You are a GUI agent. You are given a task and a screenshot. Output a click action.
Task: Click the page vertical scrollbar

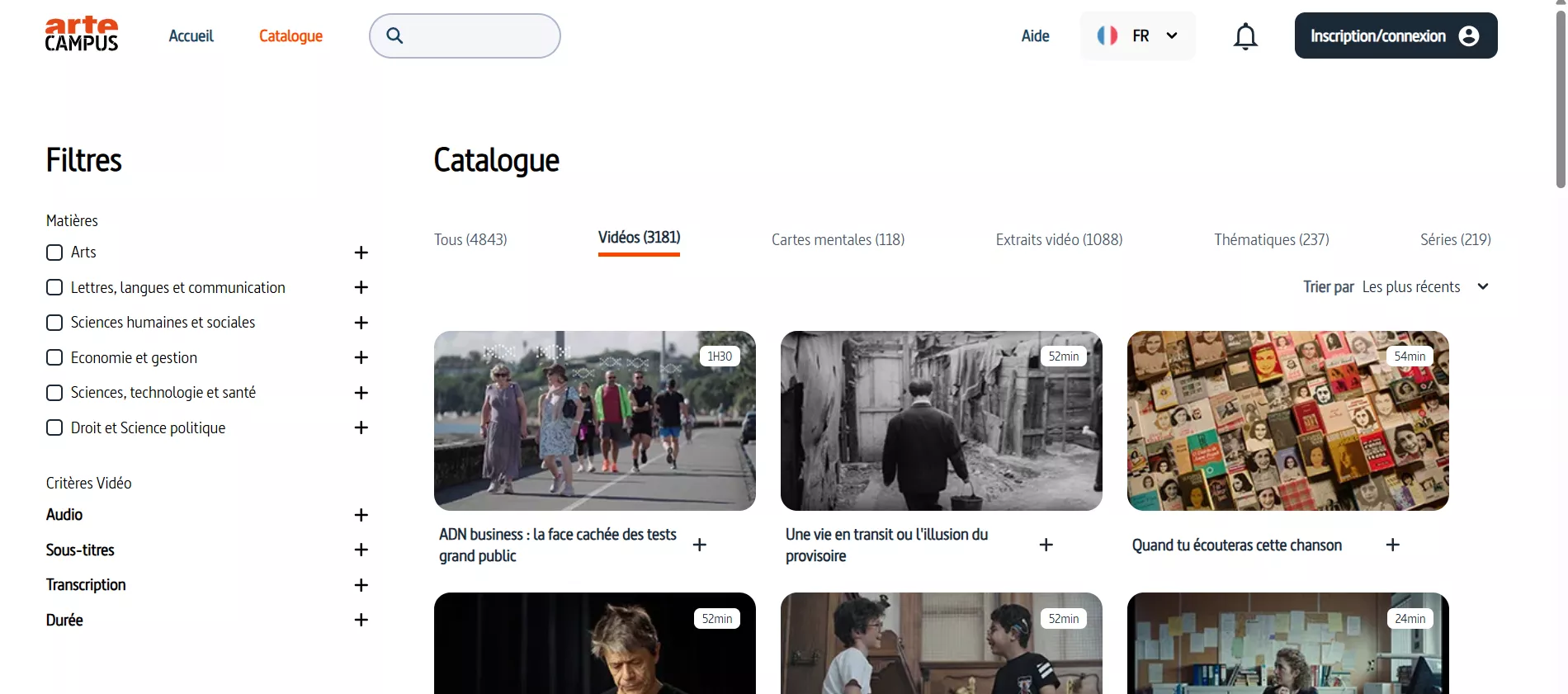click(1560, 99)
